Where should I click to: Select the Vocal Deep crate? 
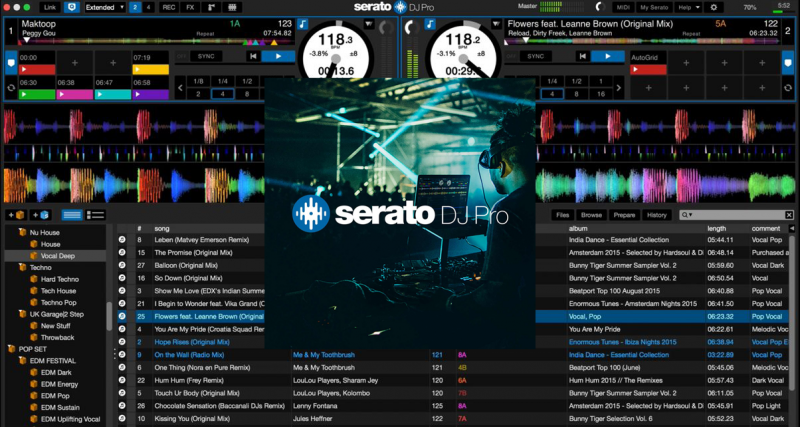point(57,256)
